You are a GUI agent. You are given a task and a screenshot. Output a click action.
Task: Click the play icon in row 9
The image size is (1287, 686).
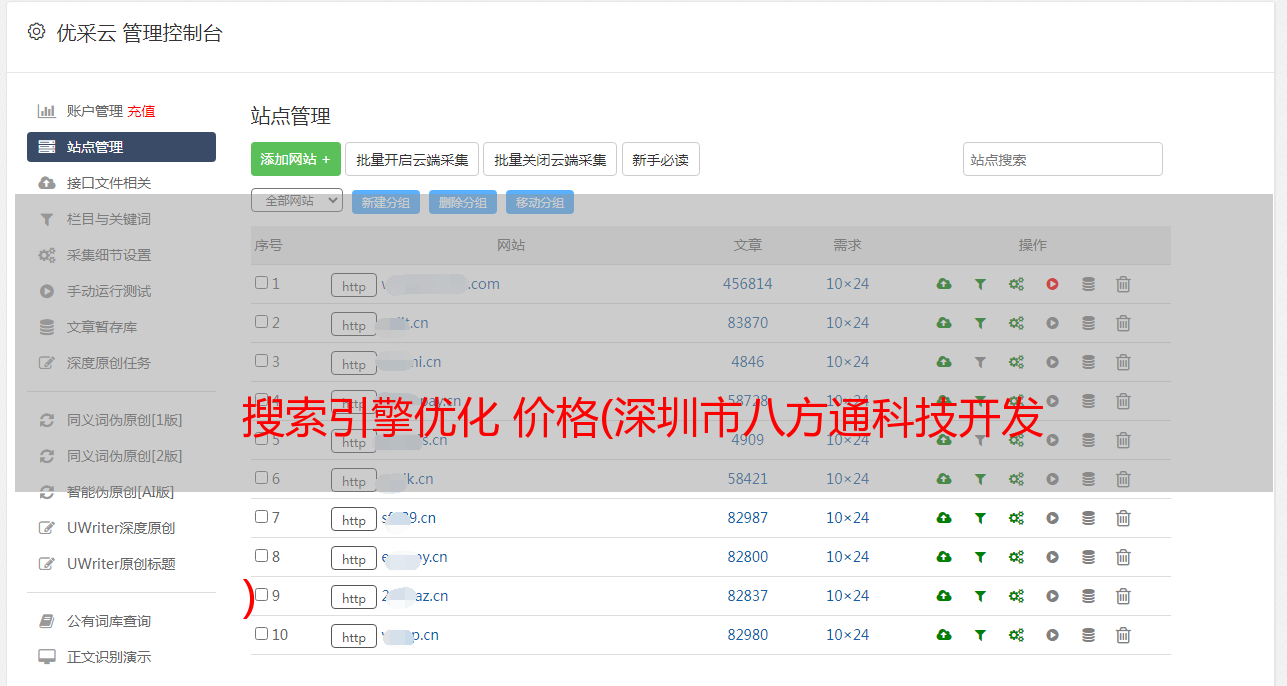click(1052, 596)
